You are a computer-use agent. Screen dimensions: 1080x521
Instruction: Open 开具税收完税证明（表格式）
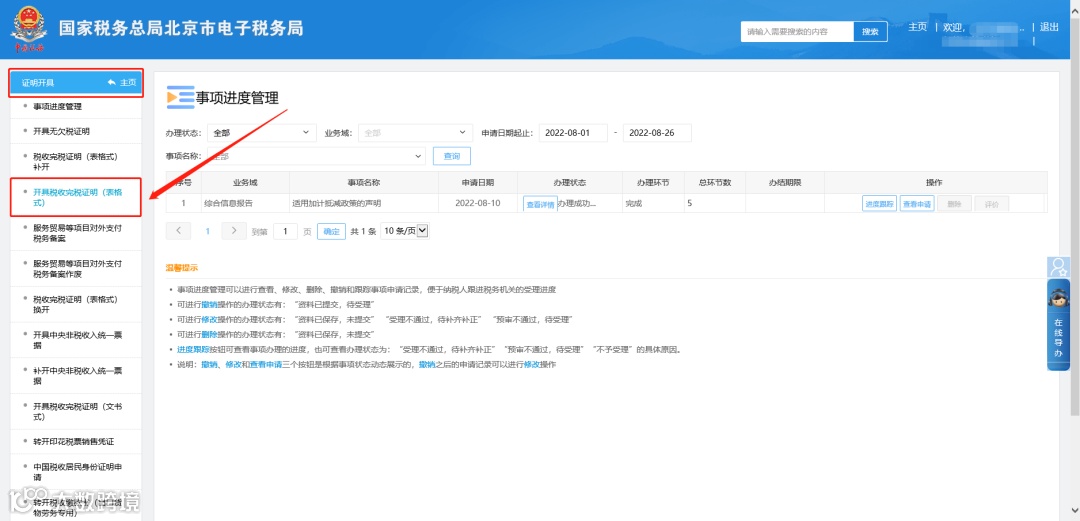pyautogui.click(x=76, y=198)
